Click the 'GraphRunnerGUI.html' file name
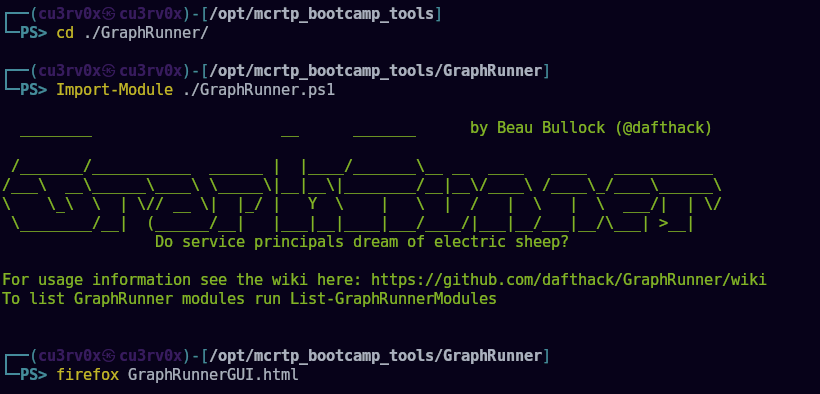The image size is (820, 394). (x=213, y=375)
